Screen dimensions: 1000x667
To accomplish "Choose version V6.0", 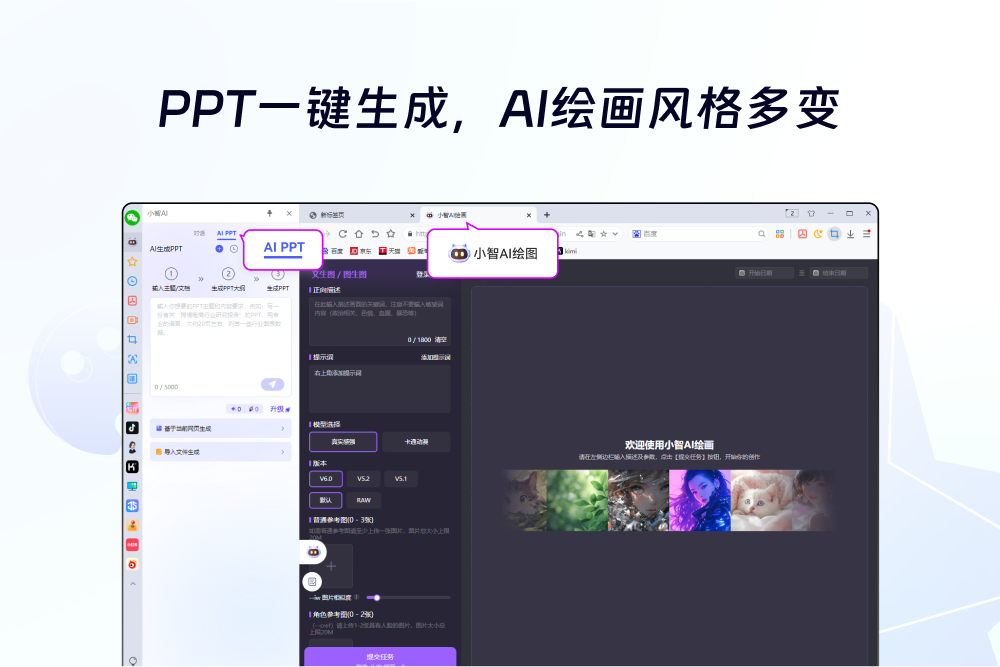I will [x=326, y=479].
